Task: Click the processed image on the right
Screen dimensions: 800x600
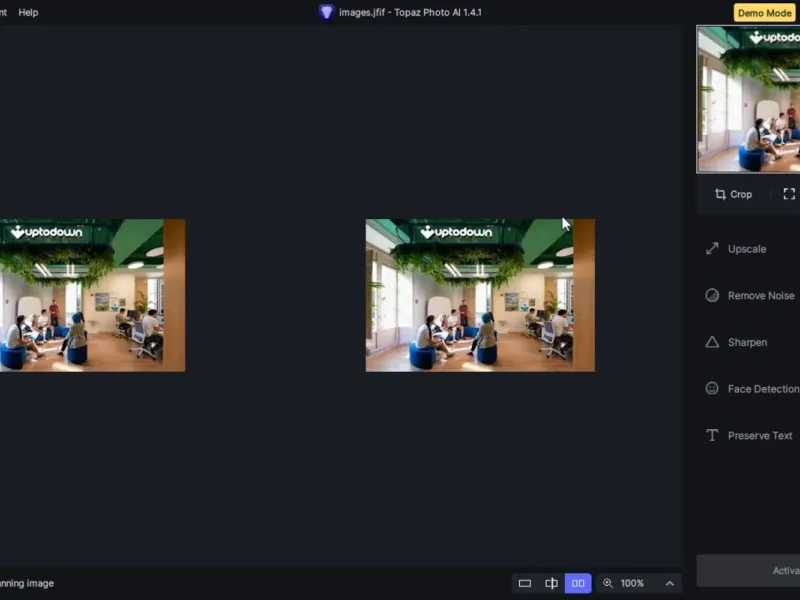Action: (x=480, y=295)
